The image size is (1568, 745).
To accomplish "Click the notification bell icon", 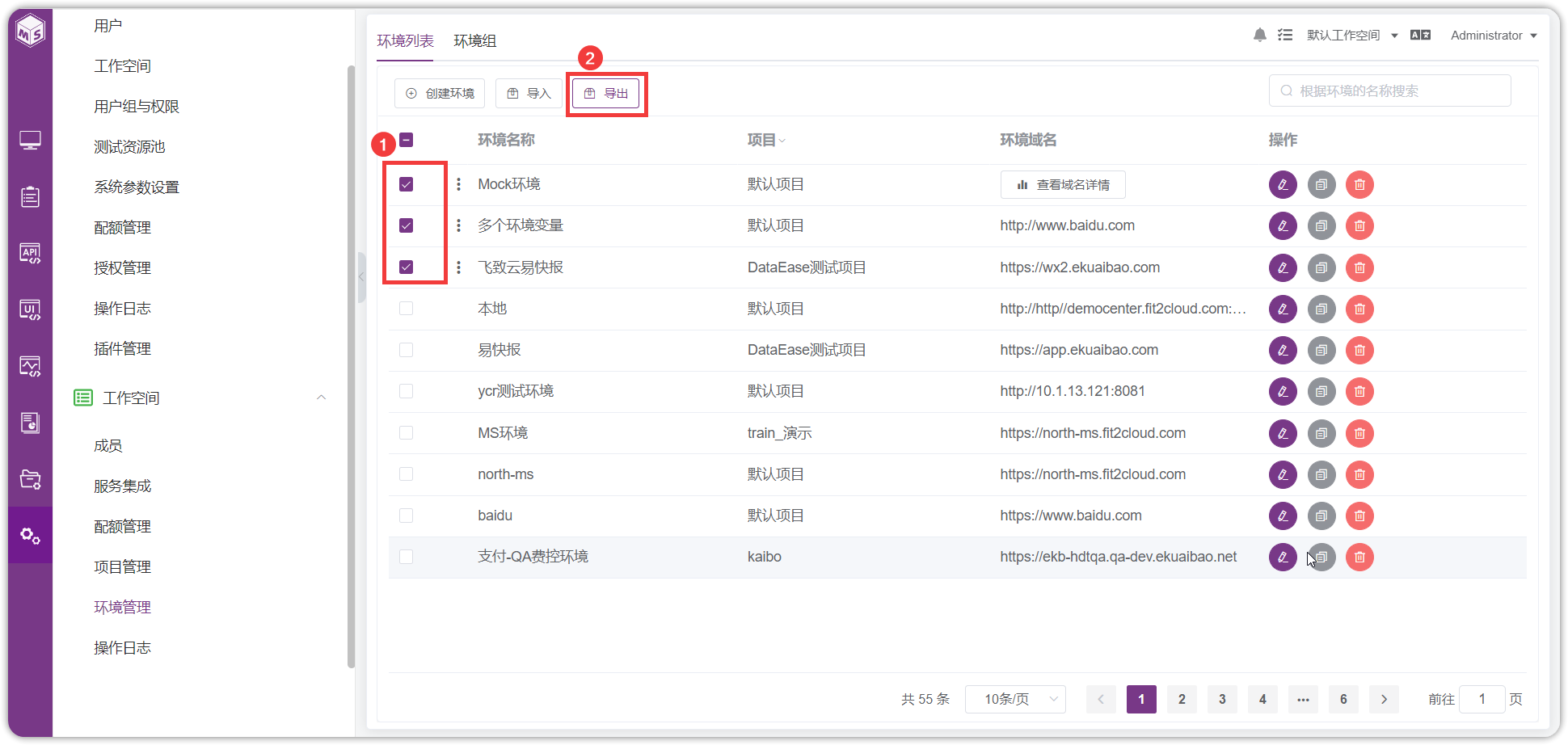I will coord(1260,35).
